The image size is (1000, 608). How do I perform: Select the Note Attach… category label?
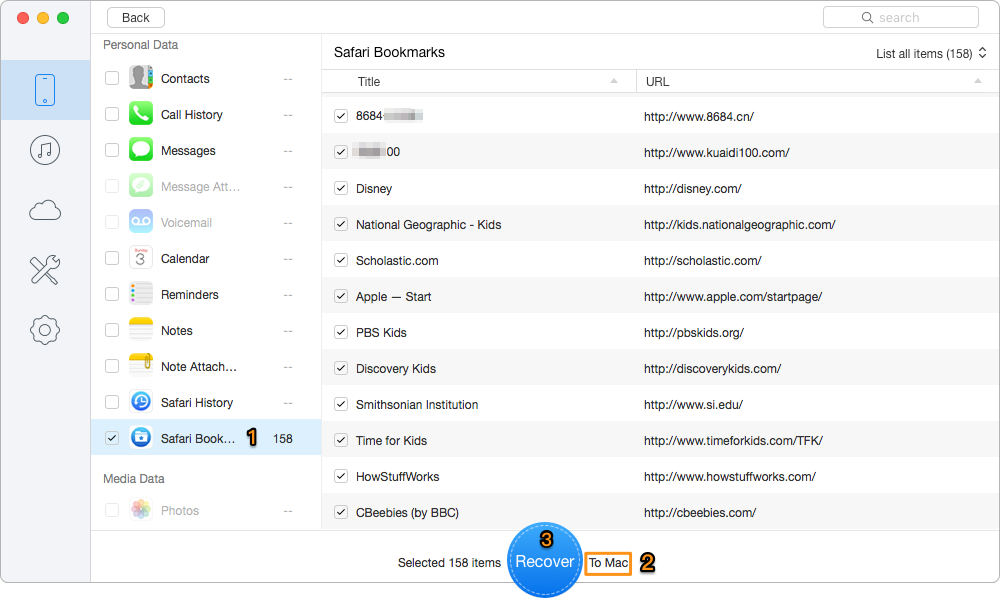(198, 367)
